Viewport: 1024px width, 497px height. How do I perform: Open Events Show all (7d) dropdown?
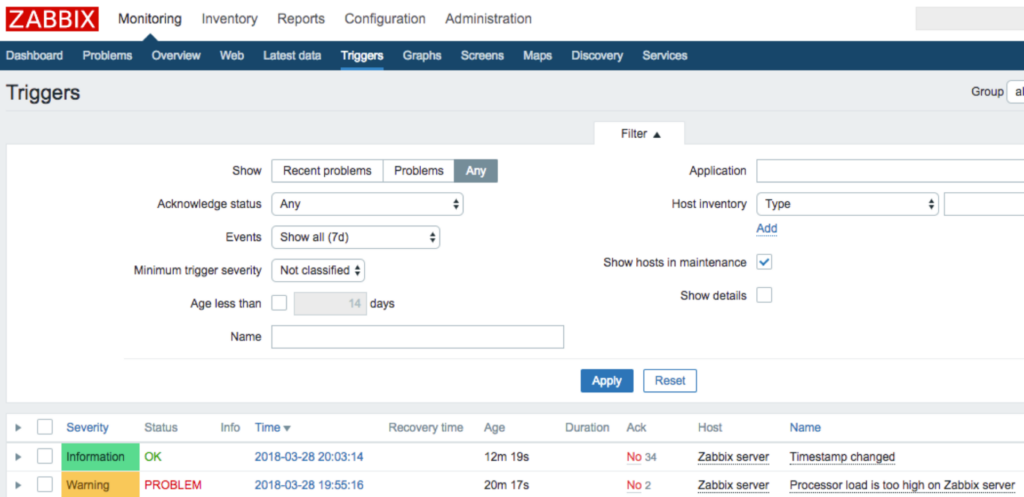356,237
